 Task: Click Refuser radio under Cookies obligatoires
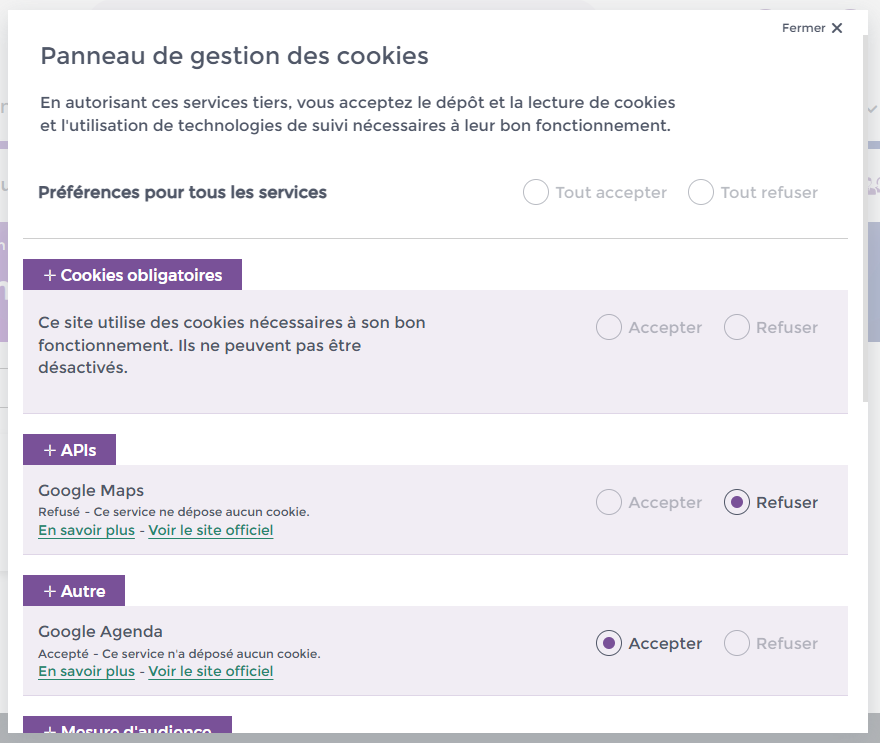coord(736,327)
